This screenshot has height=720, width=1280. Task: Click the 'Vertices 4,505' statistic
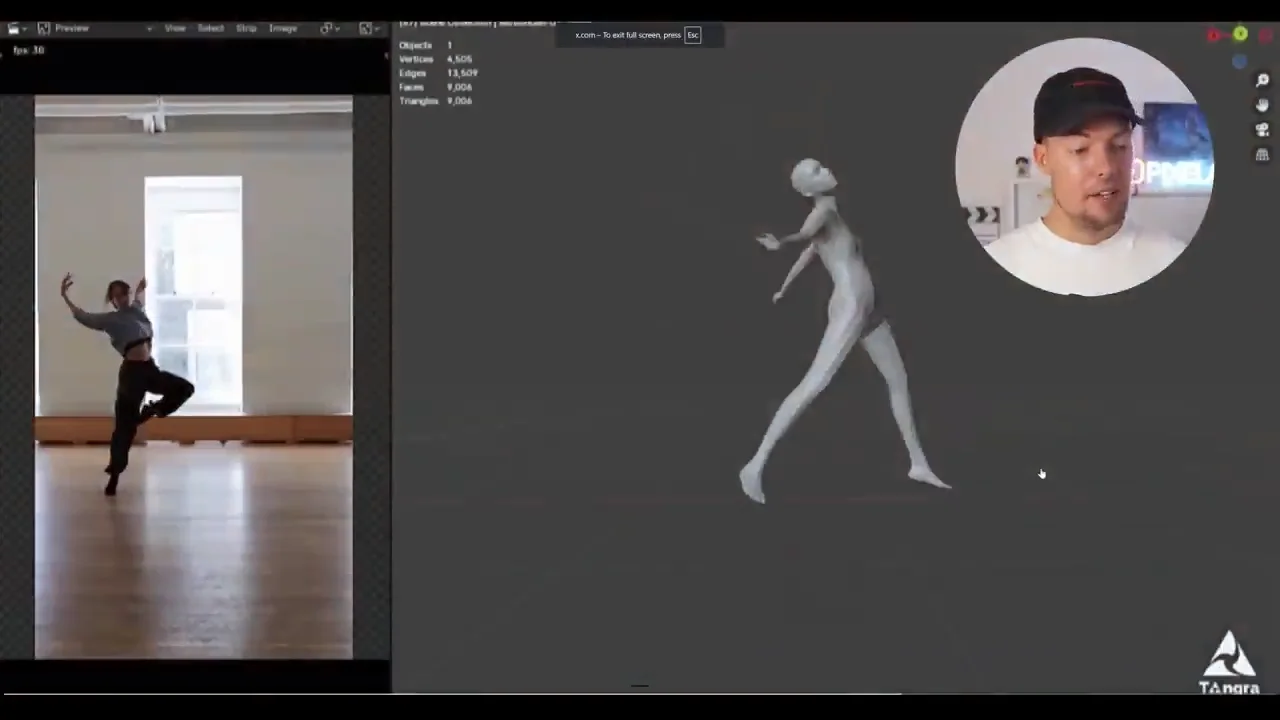(435, 59)
